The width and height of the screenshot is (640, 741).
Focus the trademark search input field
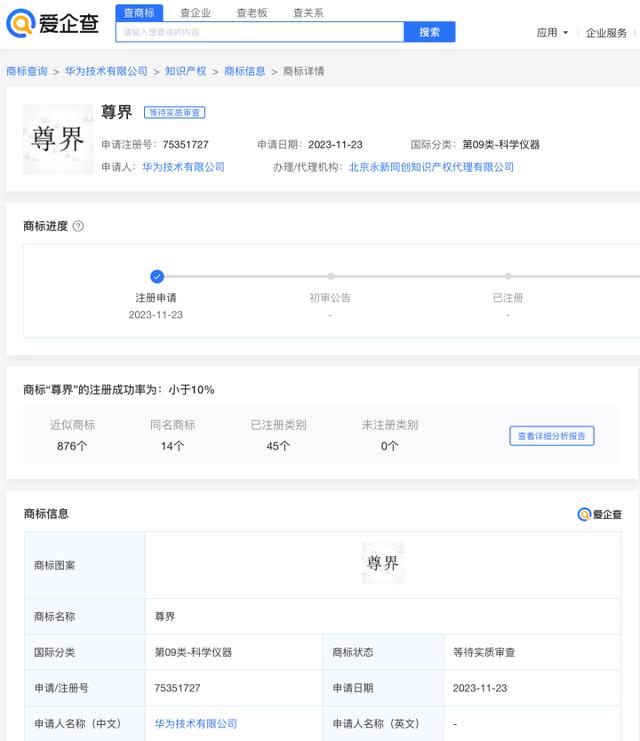(260, 32)
